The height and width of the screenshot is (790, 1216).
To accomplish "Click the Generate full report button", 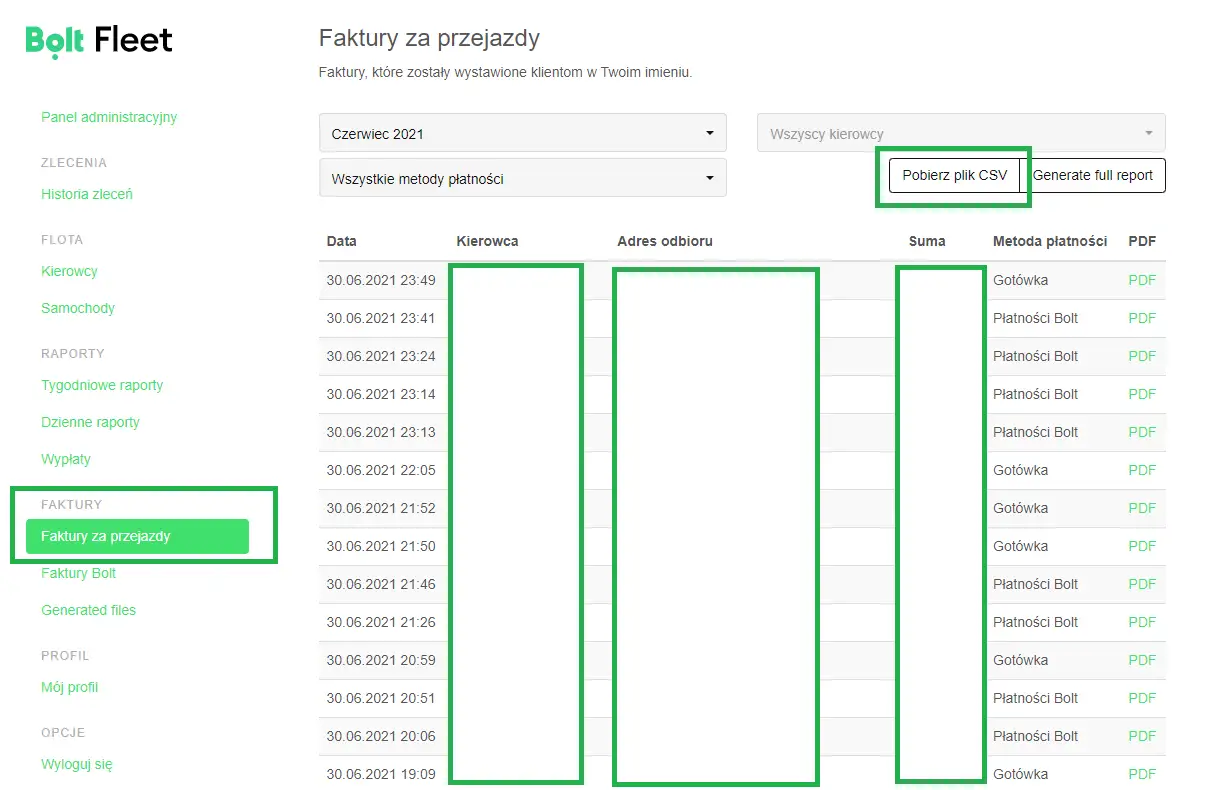I will click(x=1092, y=175).
